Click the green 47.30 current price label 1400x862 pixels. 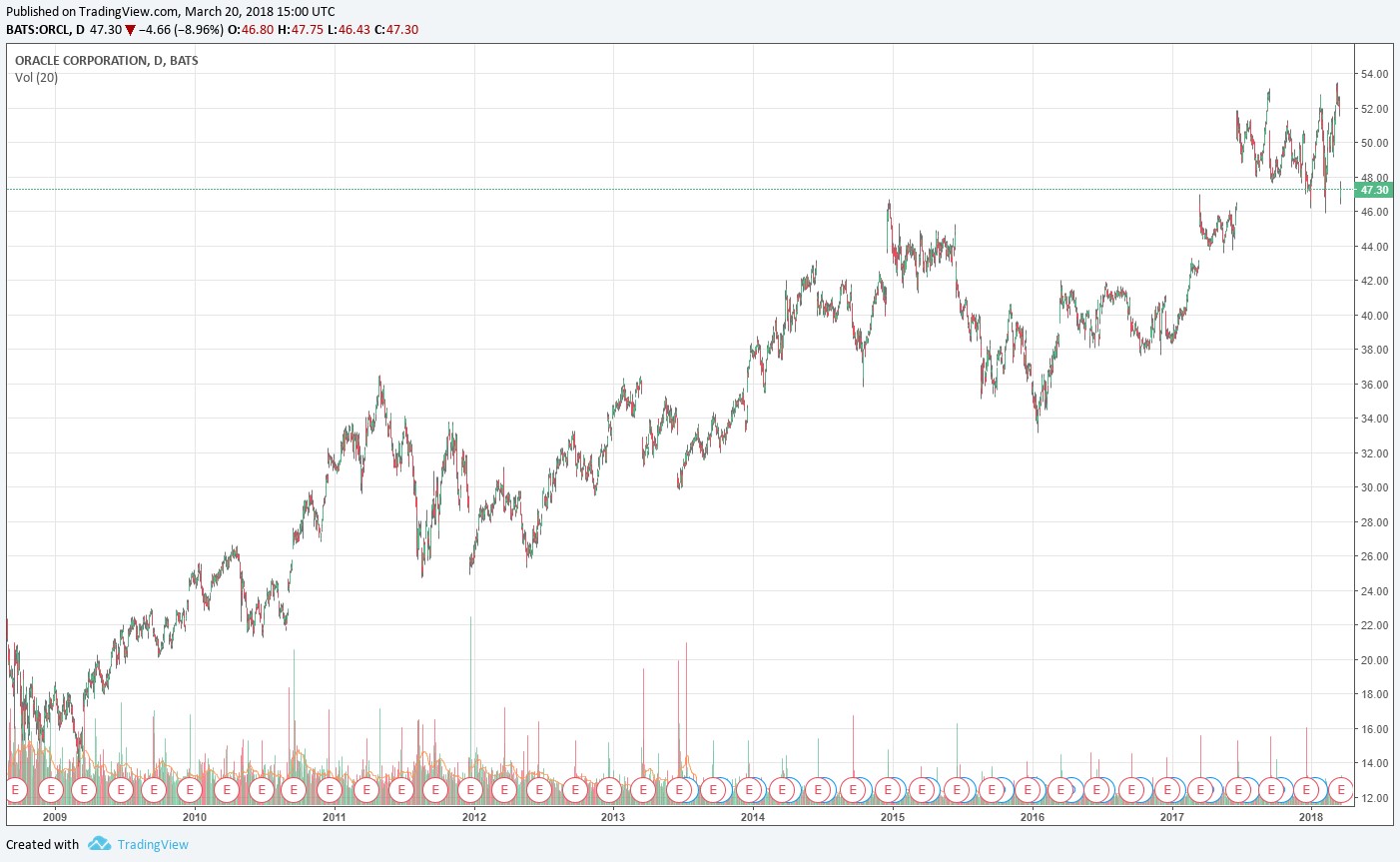coord(1374,190)
